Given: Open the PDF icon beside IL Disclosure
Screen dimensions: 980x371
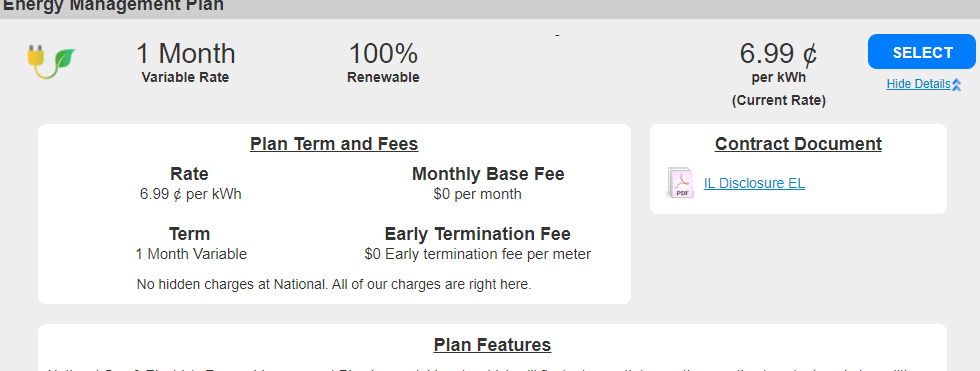Looking at the screenshot, I should (679, 183).
